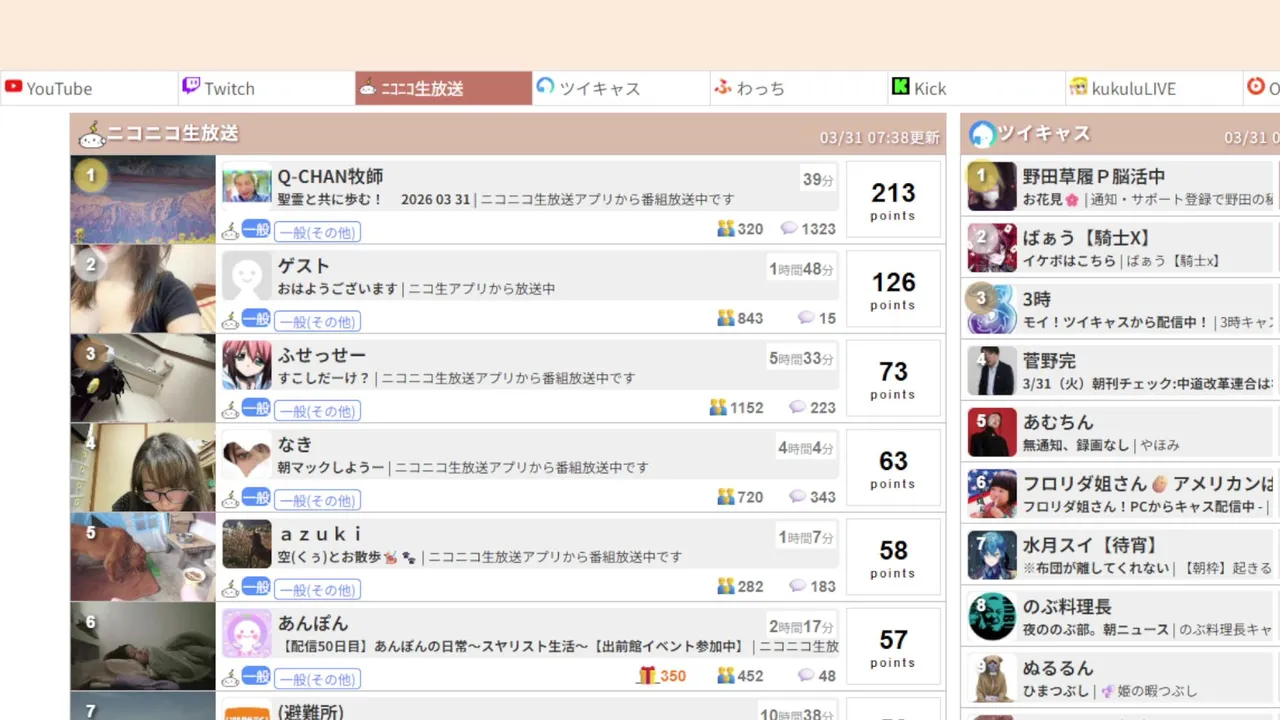Click 一般 badge on あんぽん row
The height and width of the screenshot is (720, 1280).
(256, 676)
